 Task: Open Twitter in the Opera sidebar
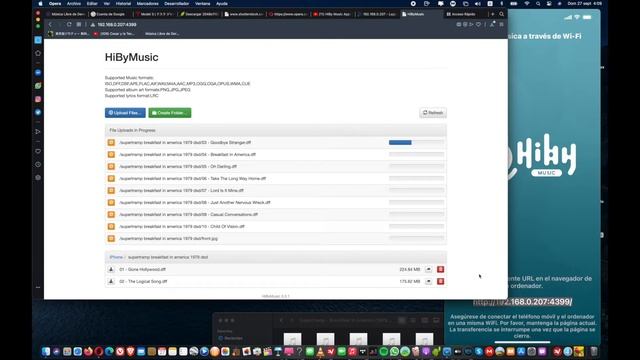pyautogui.click(x=38, y=112)
